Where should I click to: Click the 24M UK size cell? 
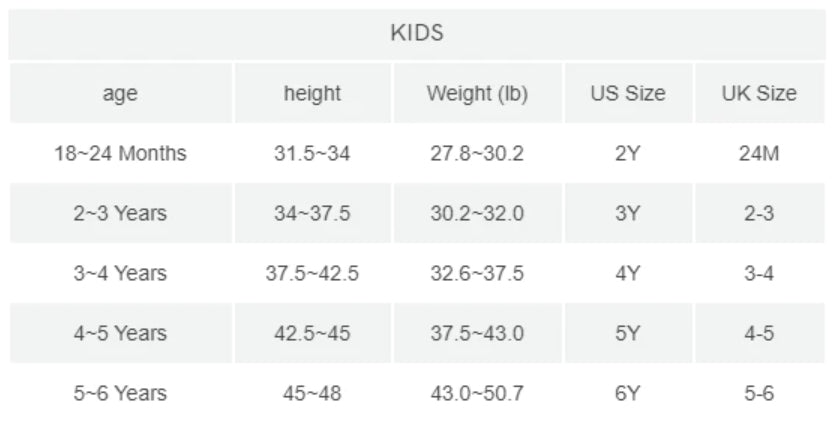759,154
